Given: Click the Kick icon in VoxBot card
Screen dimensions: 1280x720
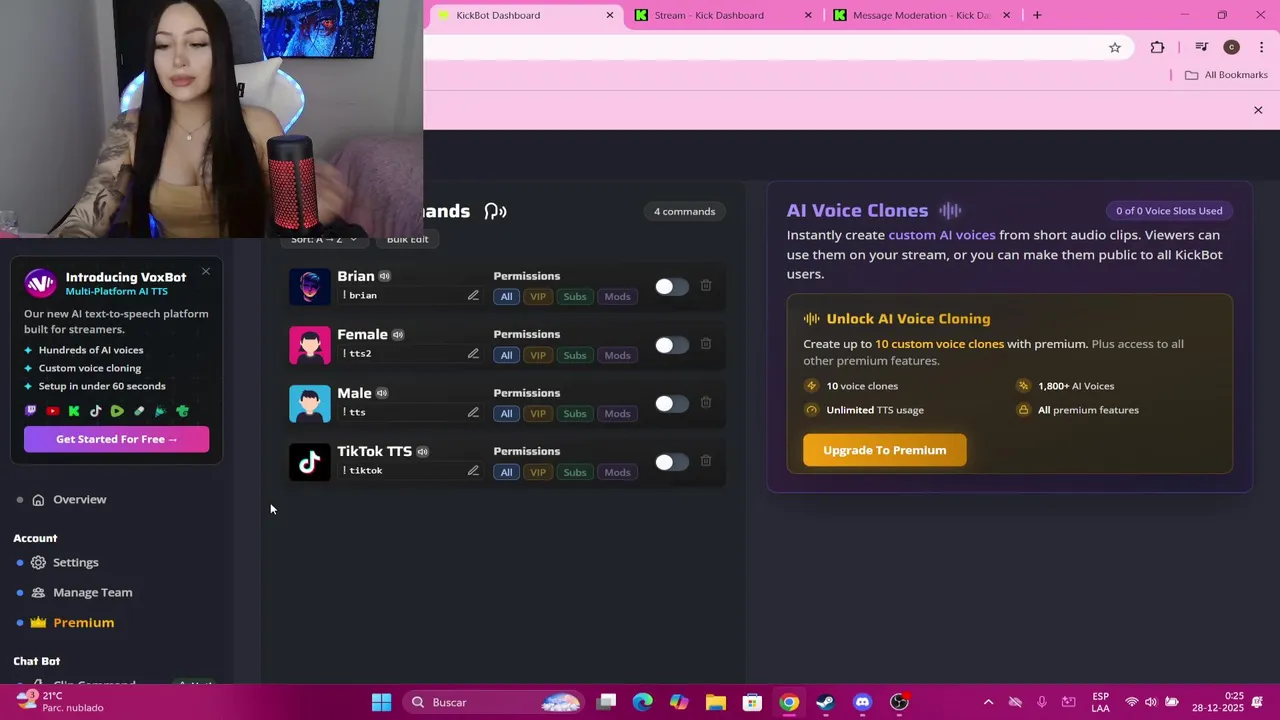Looking at the screenshot, I should pos(74,411).
